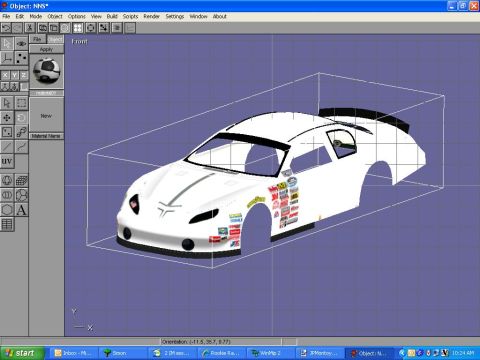Screen dimensions: 480x360
Task: Toggle the Z axis lock
Action: (24, 76)
